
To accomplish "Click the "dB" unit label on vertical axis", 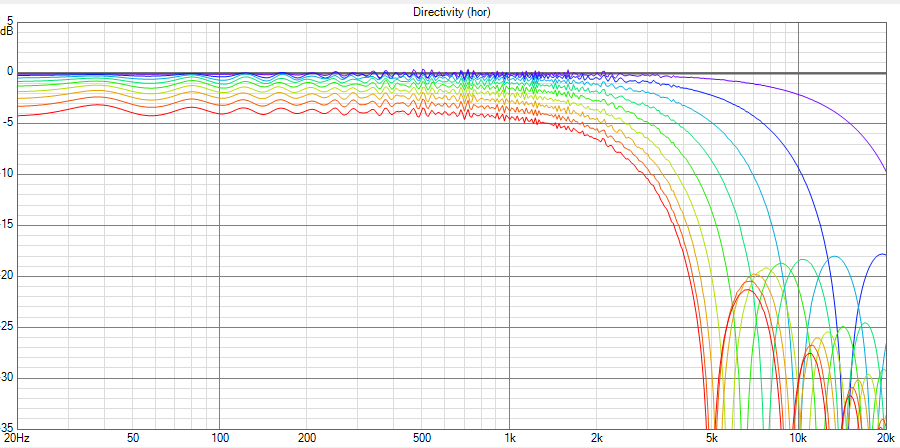I will click(x=6, y=32).
